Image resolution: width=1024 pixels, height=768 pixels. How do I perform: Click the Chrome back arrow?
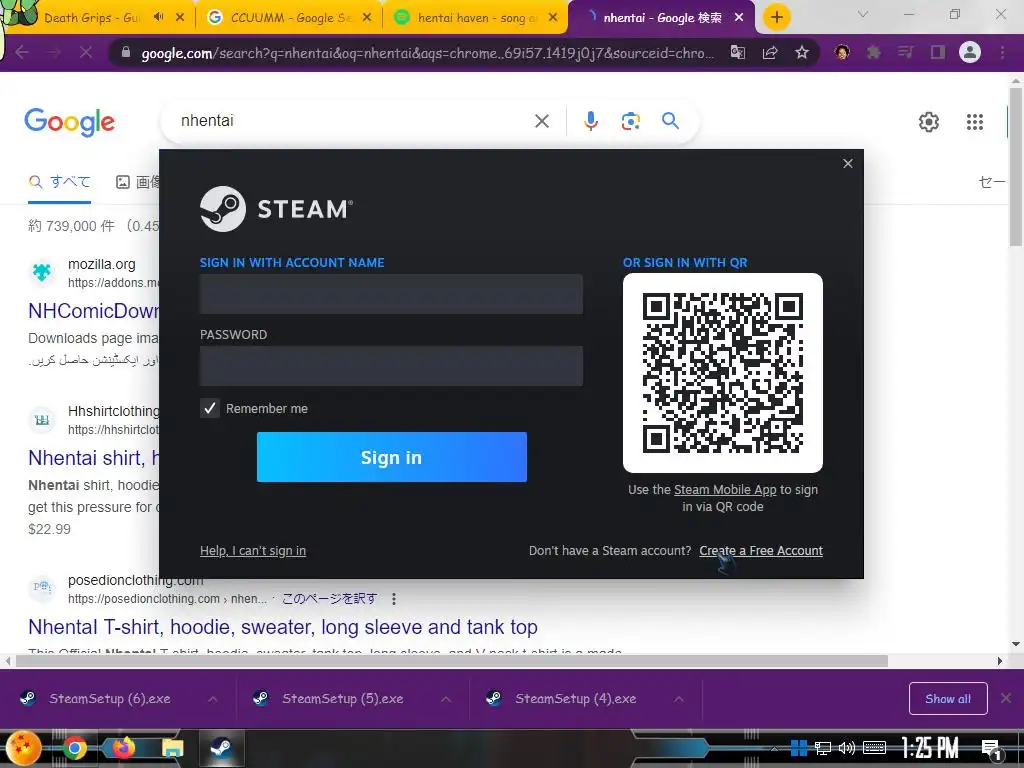[x=22, y=52]
